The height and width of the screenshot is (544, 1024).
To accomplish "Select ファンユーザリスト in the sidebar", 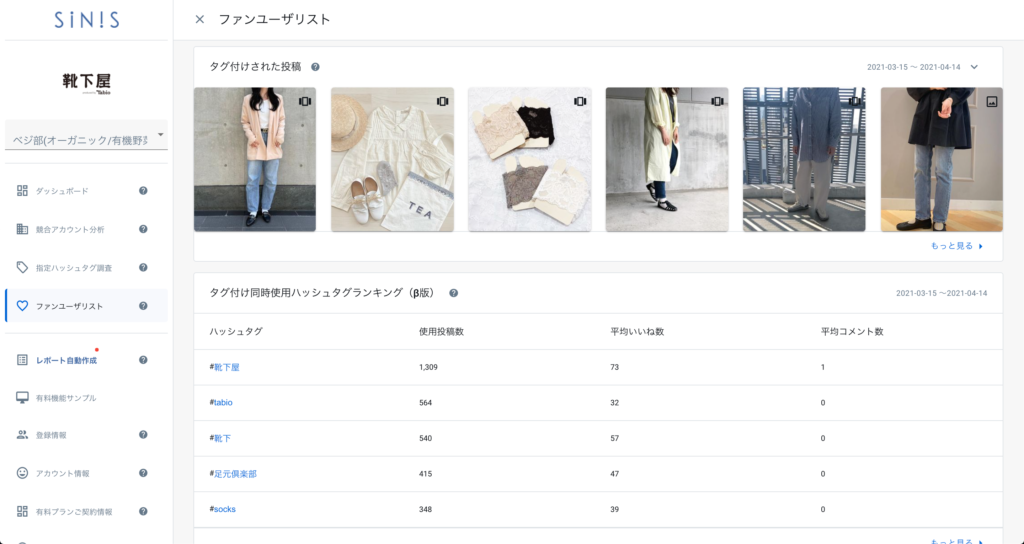I will (x=86, y=306).
